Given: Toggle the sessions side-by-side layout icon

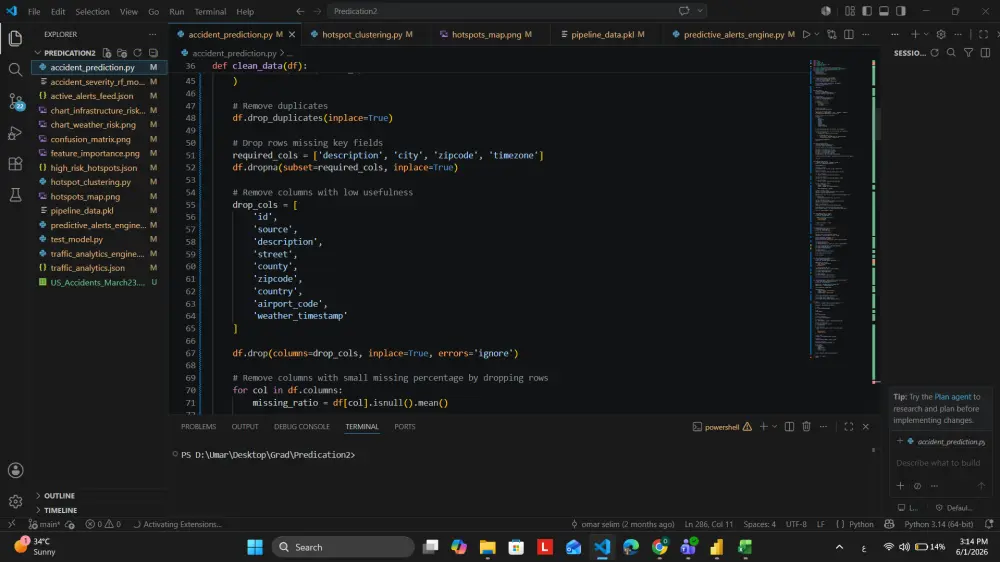Looking at the screenshot, I should pyautogui.click(x=985, y=53).
